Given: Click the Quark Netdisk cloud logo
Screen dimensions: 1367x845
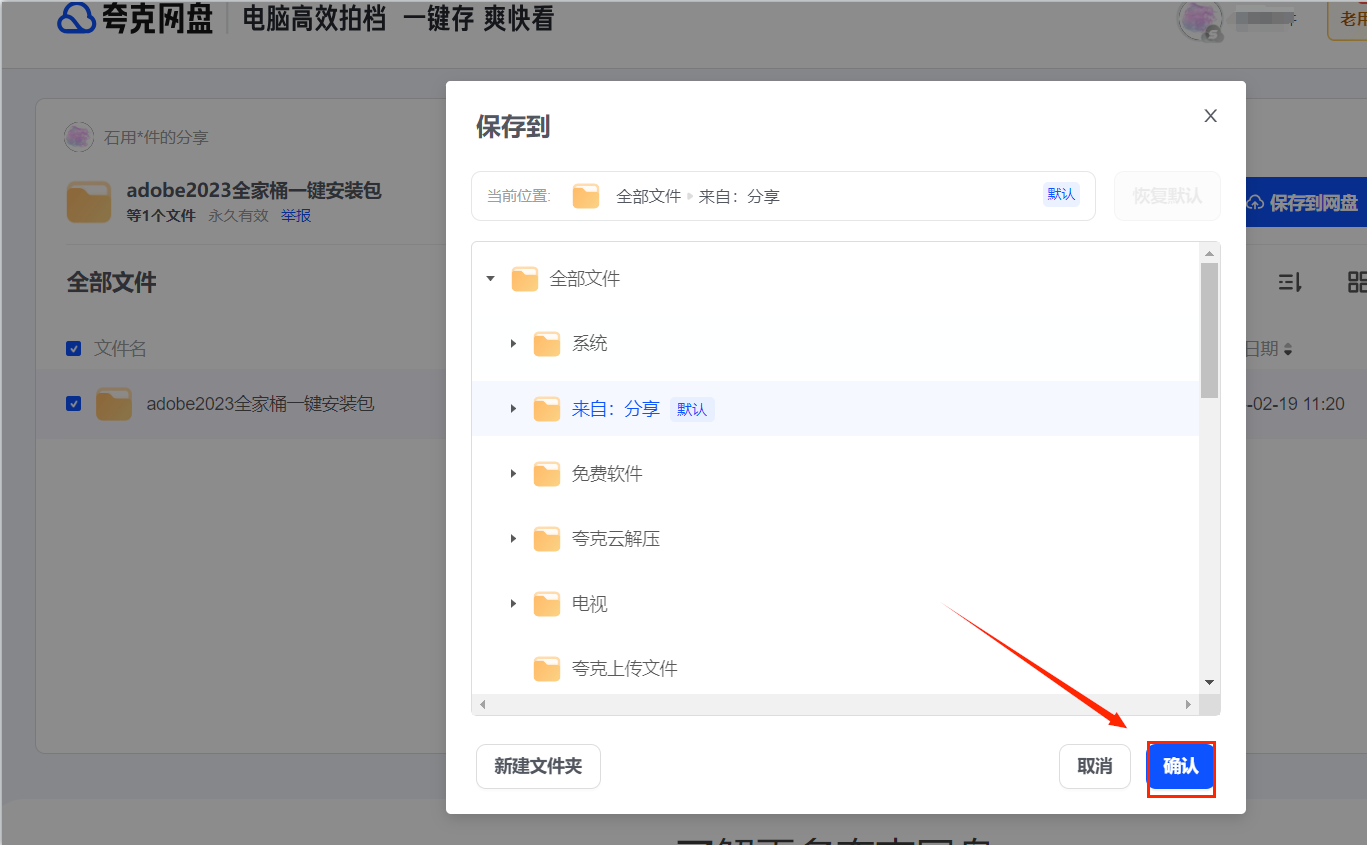Looking at the screenshot, I should point(76,19).
